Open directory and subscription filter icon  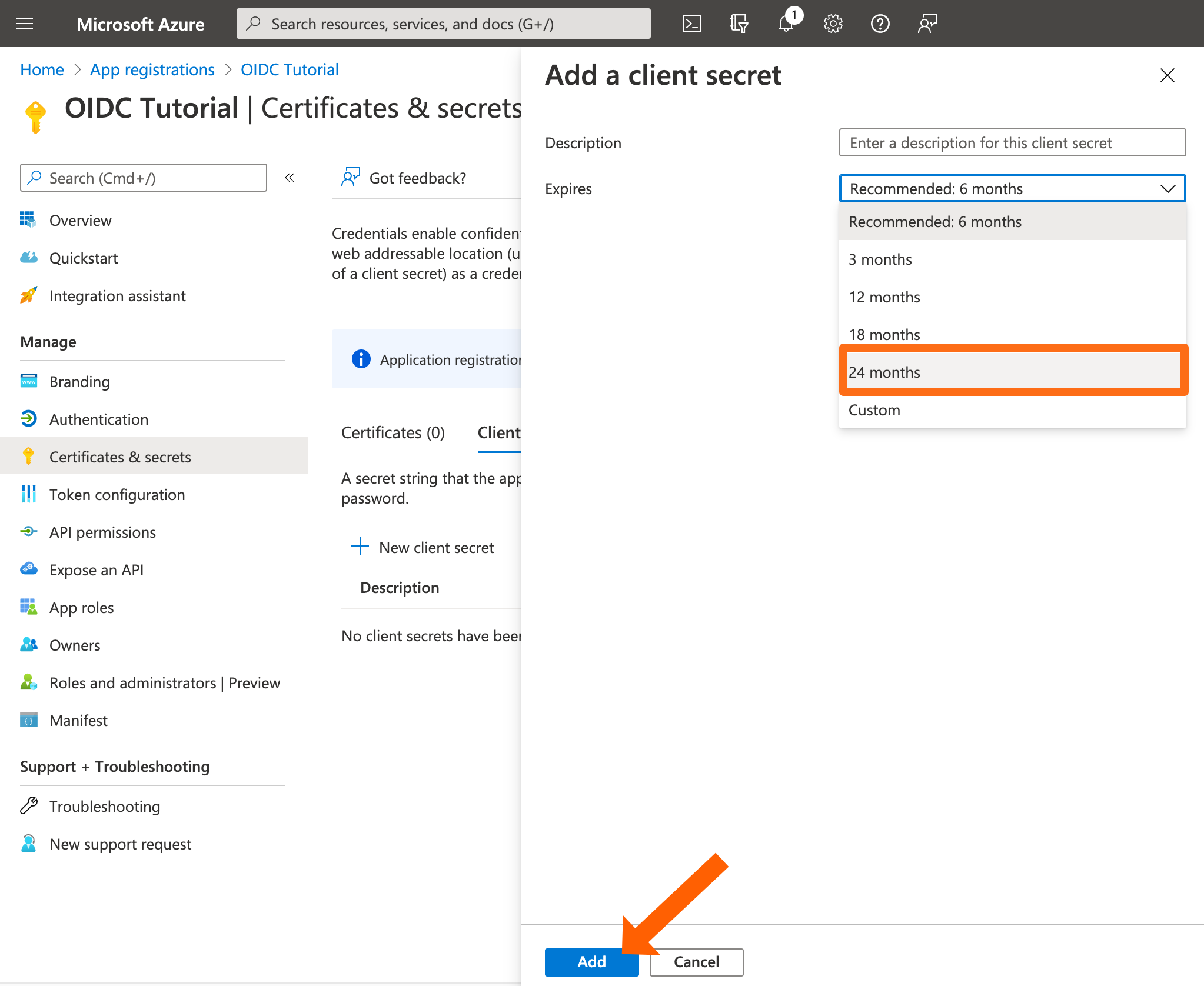pyautogui.click(x=739, y=24)
